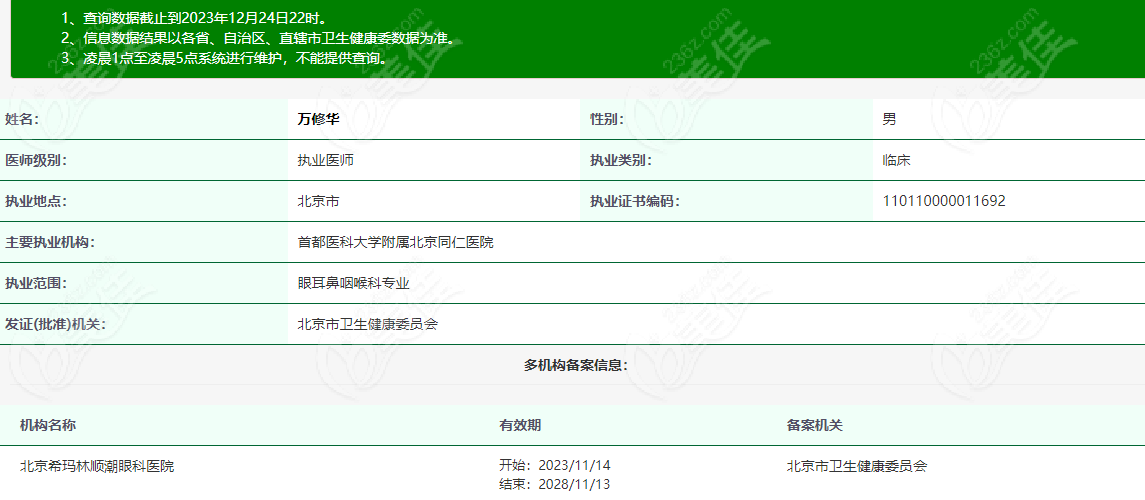Click the doctor name 万修华
The image size is (1145, 500).
[x=318, y=119]
